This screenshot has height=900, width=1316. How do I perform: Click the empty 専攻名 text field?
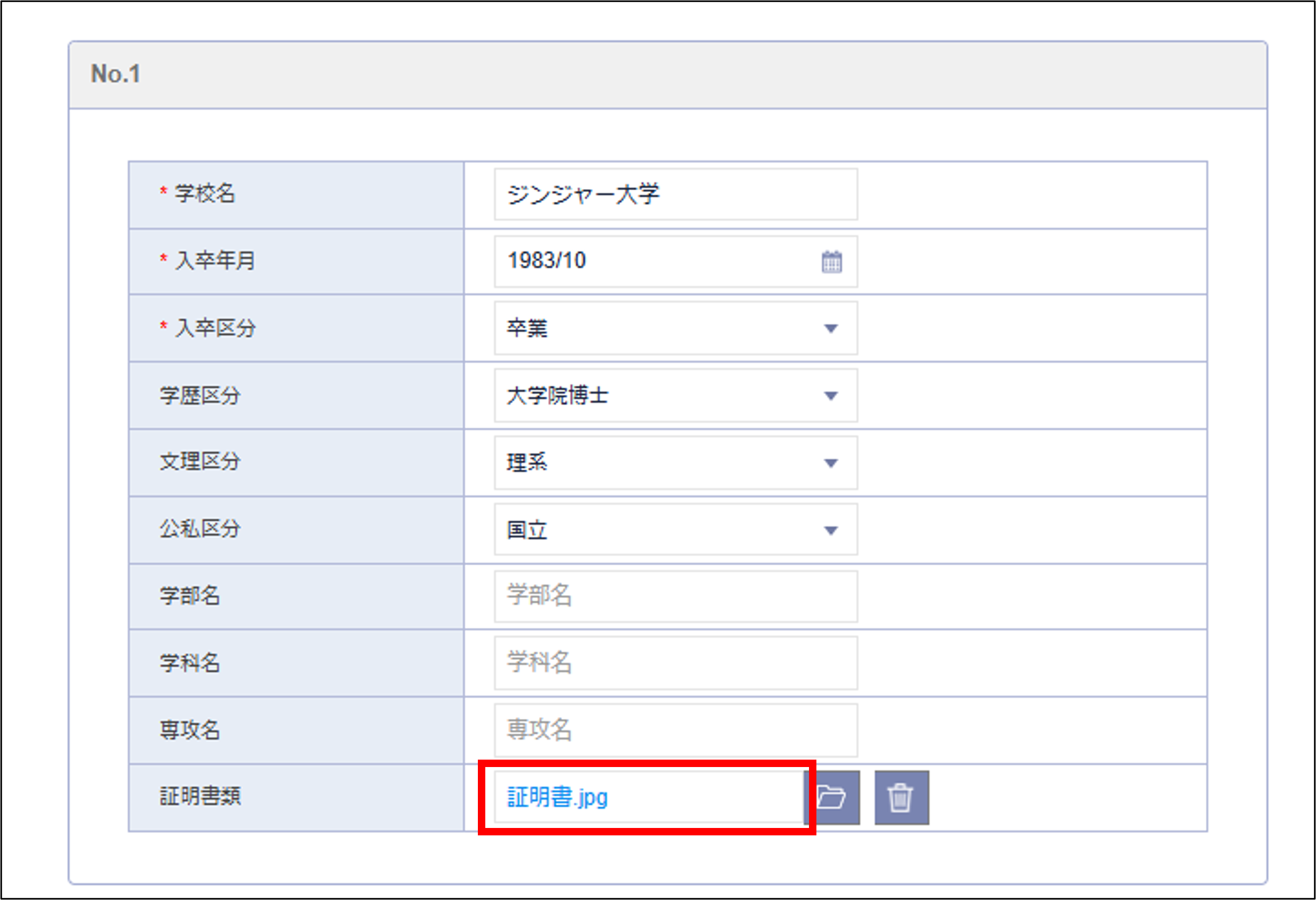(675, 730)
